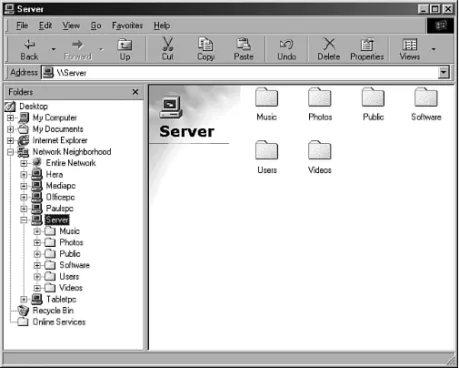This screenshot has width=459, height=368.
Task: Select My Computer in the tree
Action: (55, 118)
